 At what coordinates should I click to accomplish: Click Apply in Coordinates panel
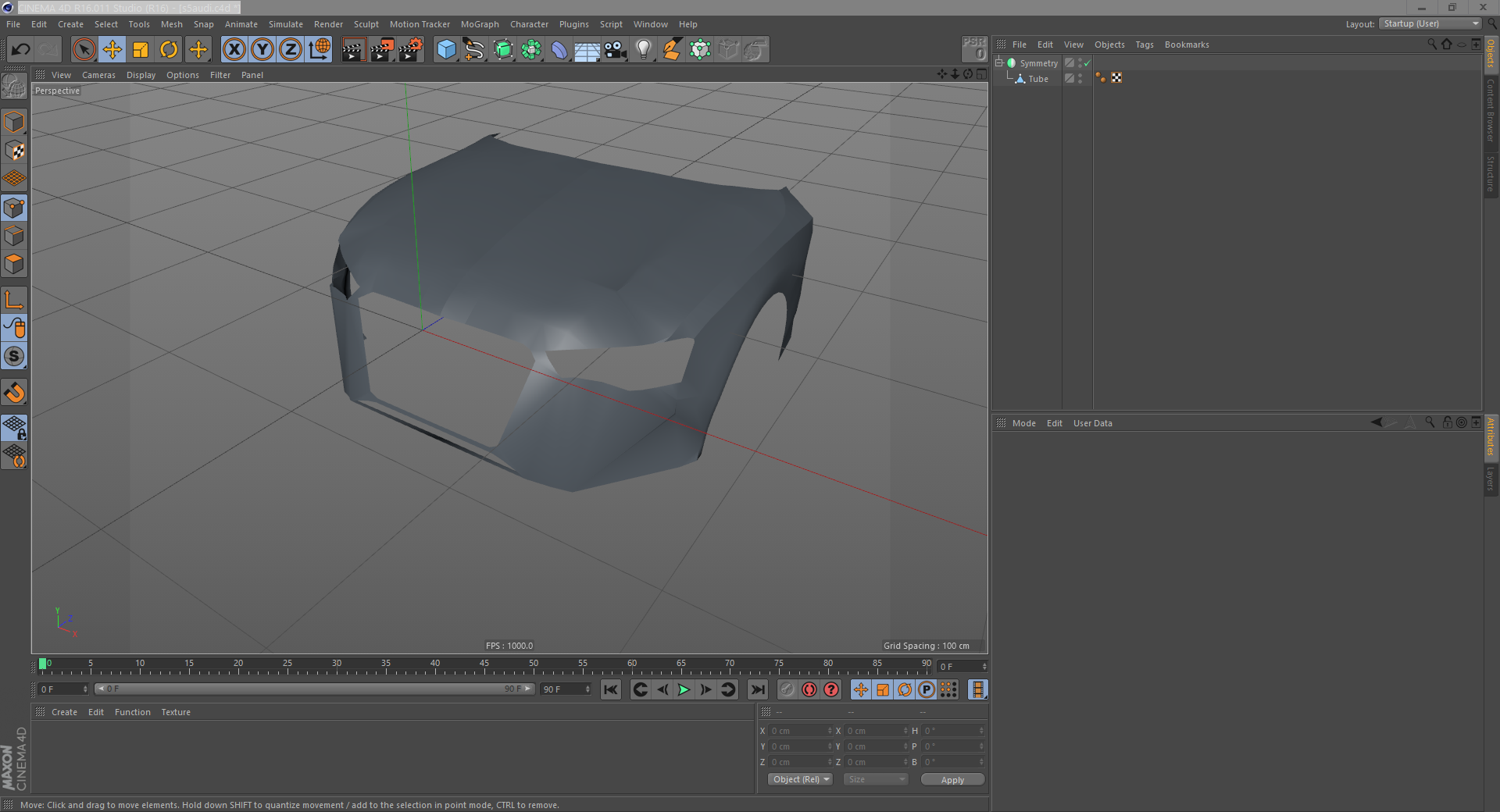tap(952, 779)
